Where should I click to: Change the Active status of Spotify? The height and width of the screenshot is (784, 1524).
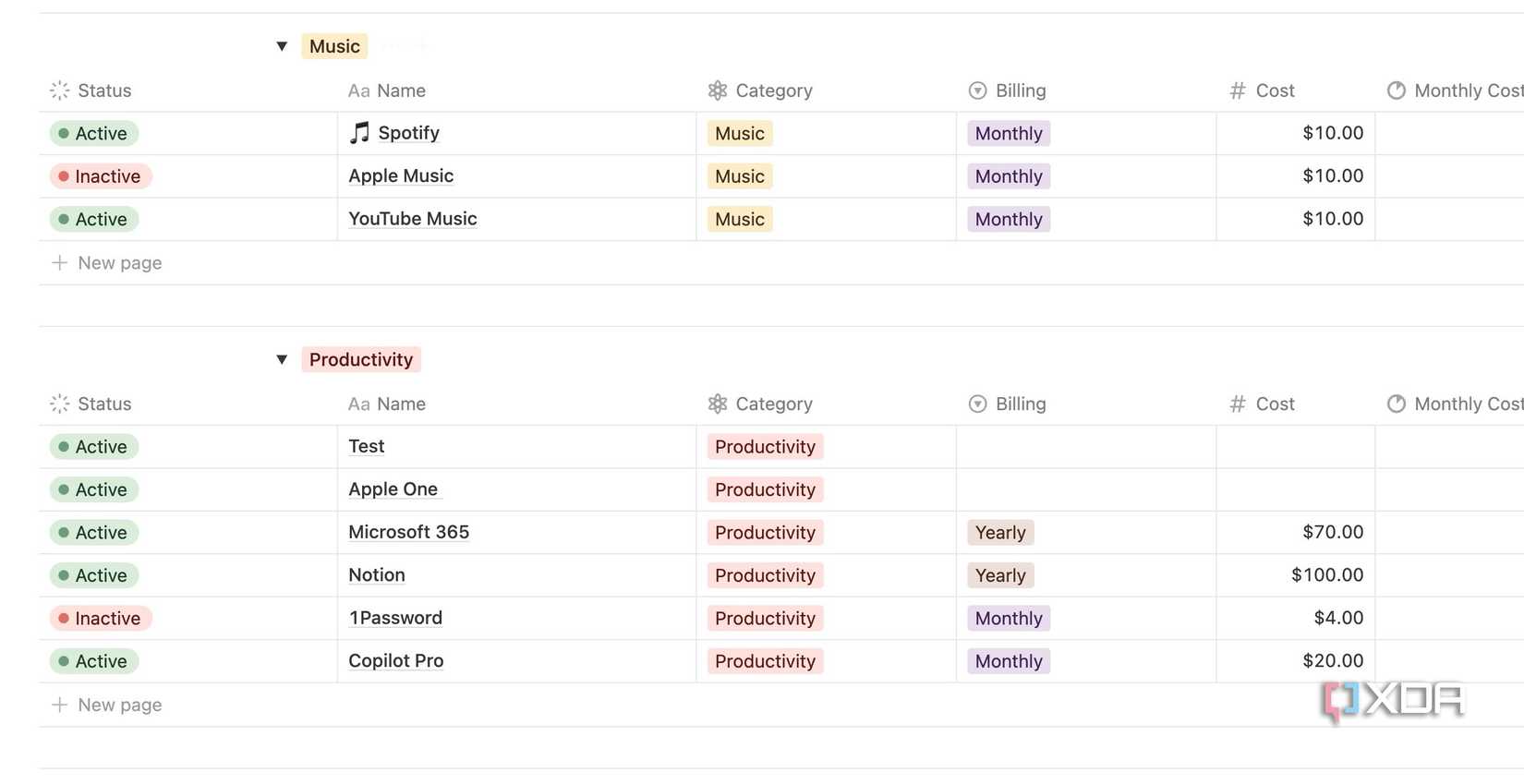tap(94, 133)
